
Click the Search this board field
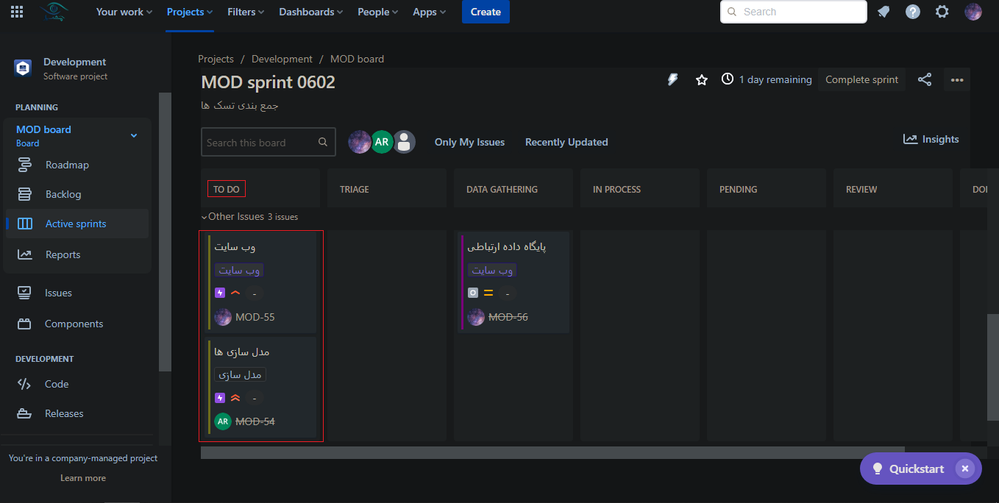[x=268, y=142]
